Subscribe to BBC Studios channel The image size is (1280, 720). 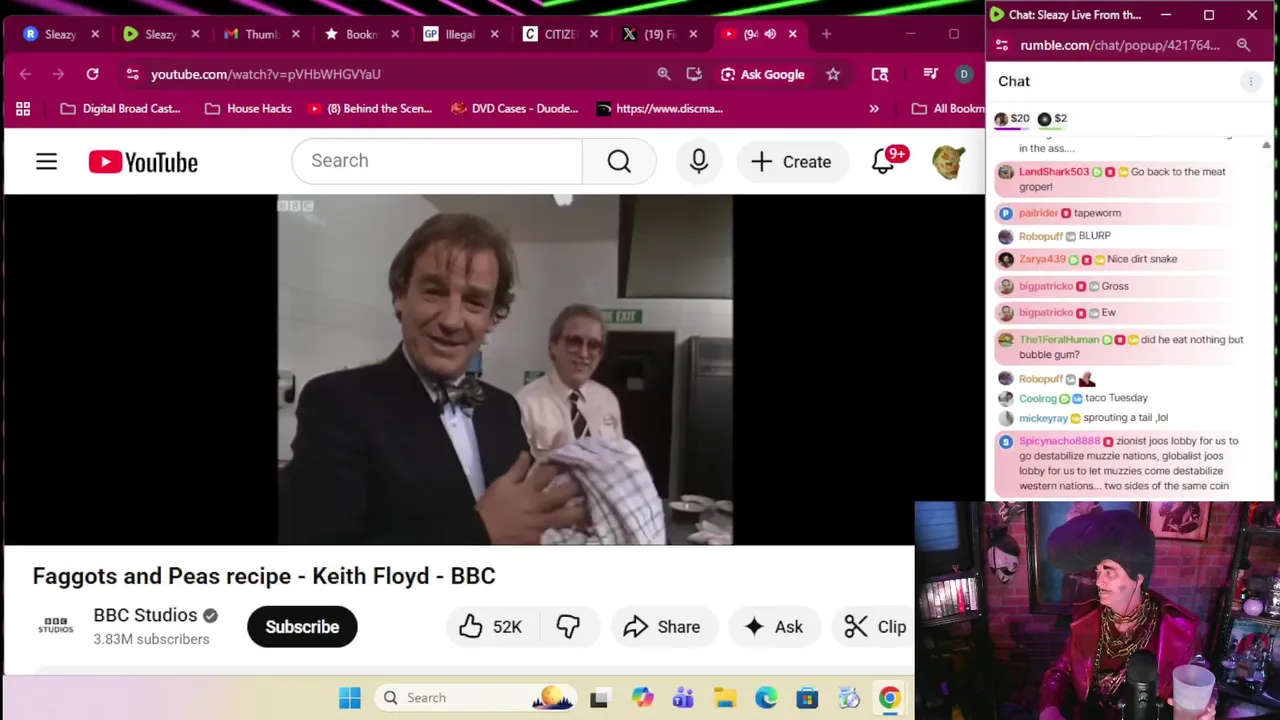coord(302,627)
